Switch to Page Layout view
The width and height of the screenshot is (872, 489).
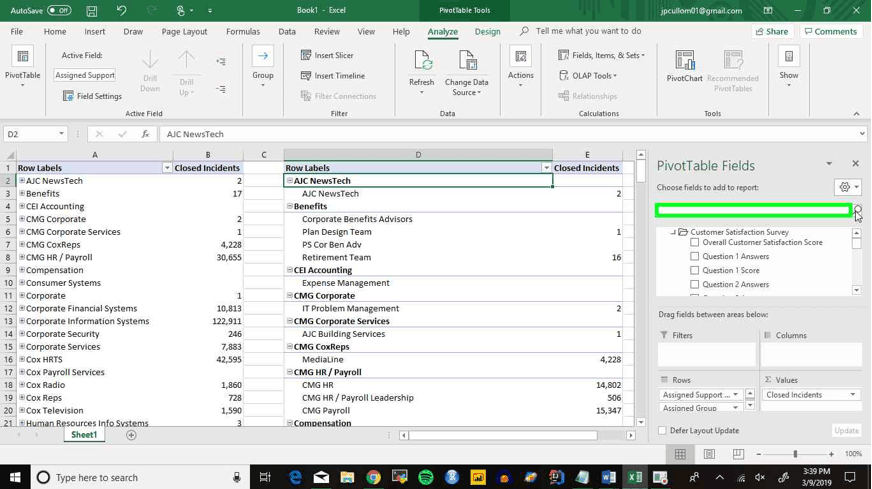tap(709, 454)
